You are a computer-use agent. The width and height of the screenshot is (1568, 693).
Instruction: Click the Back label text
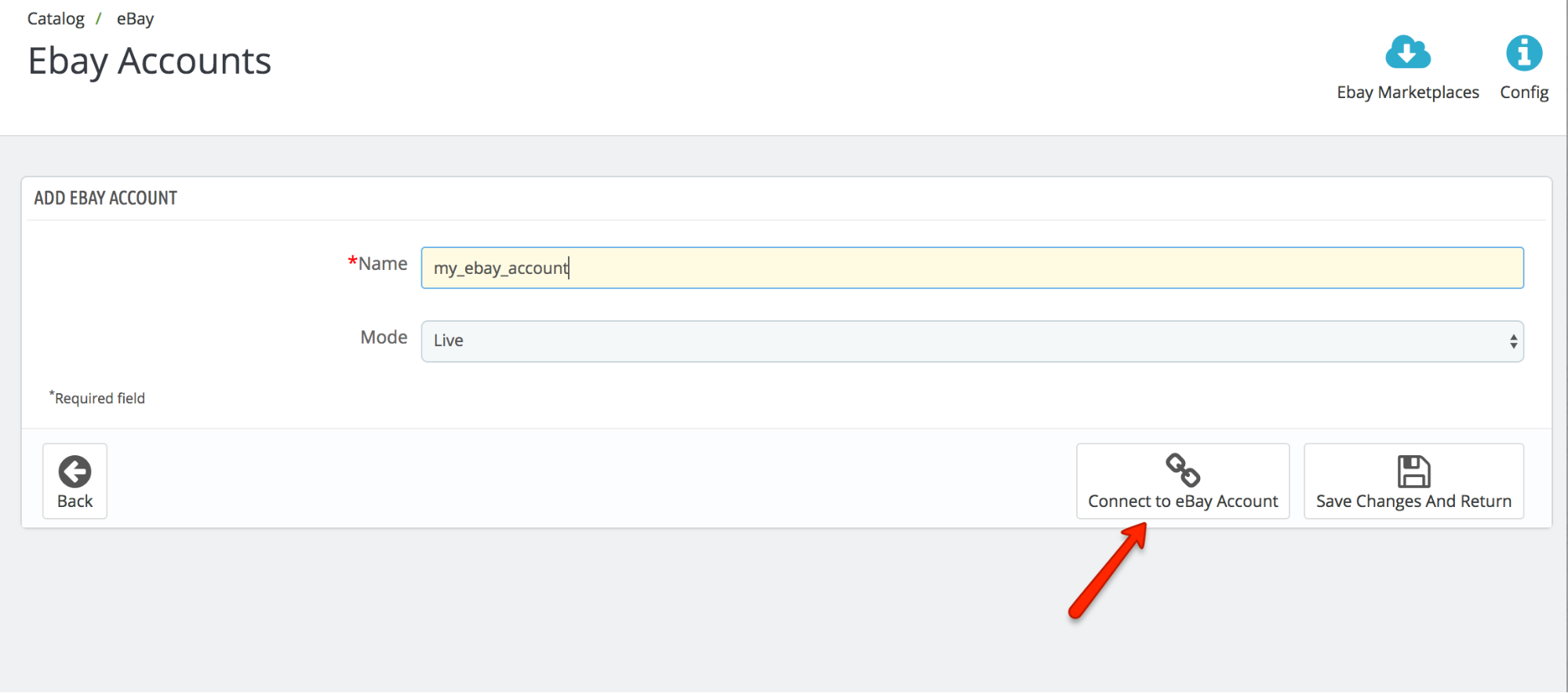point(75,502)
